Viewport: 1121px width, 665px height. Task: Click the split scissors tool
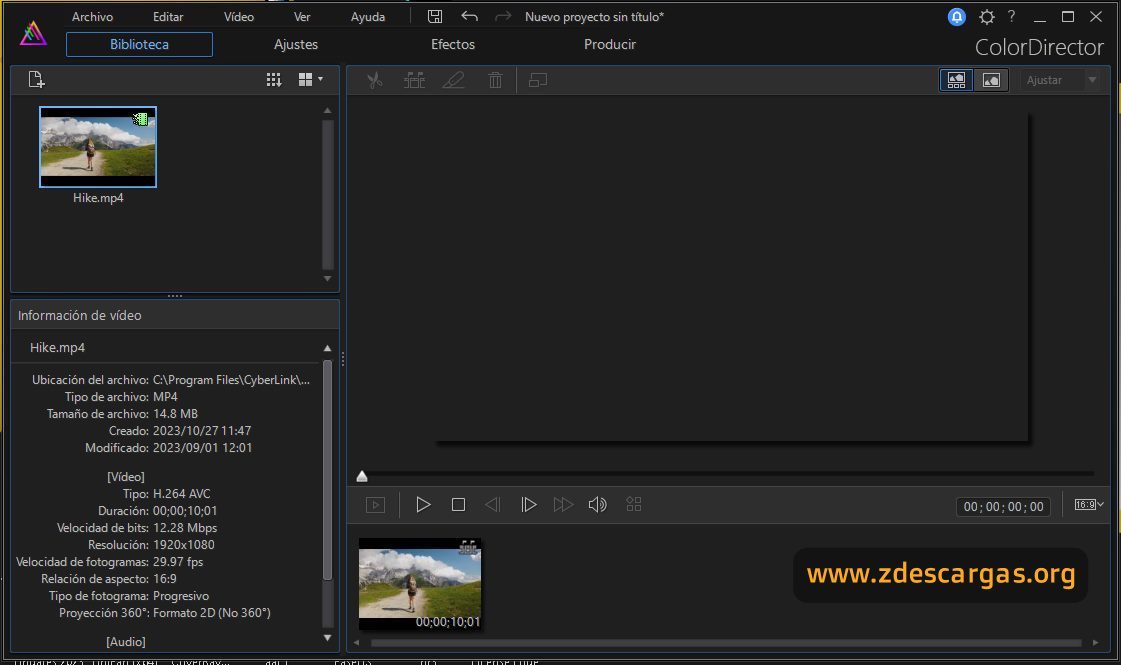375,80
